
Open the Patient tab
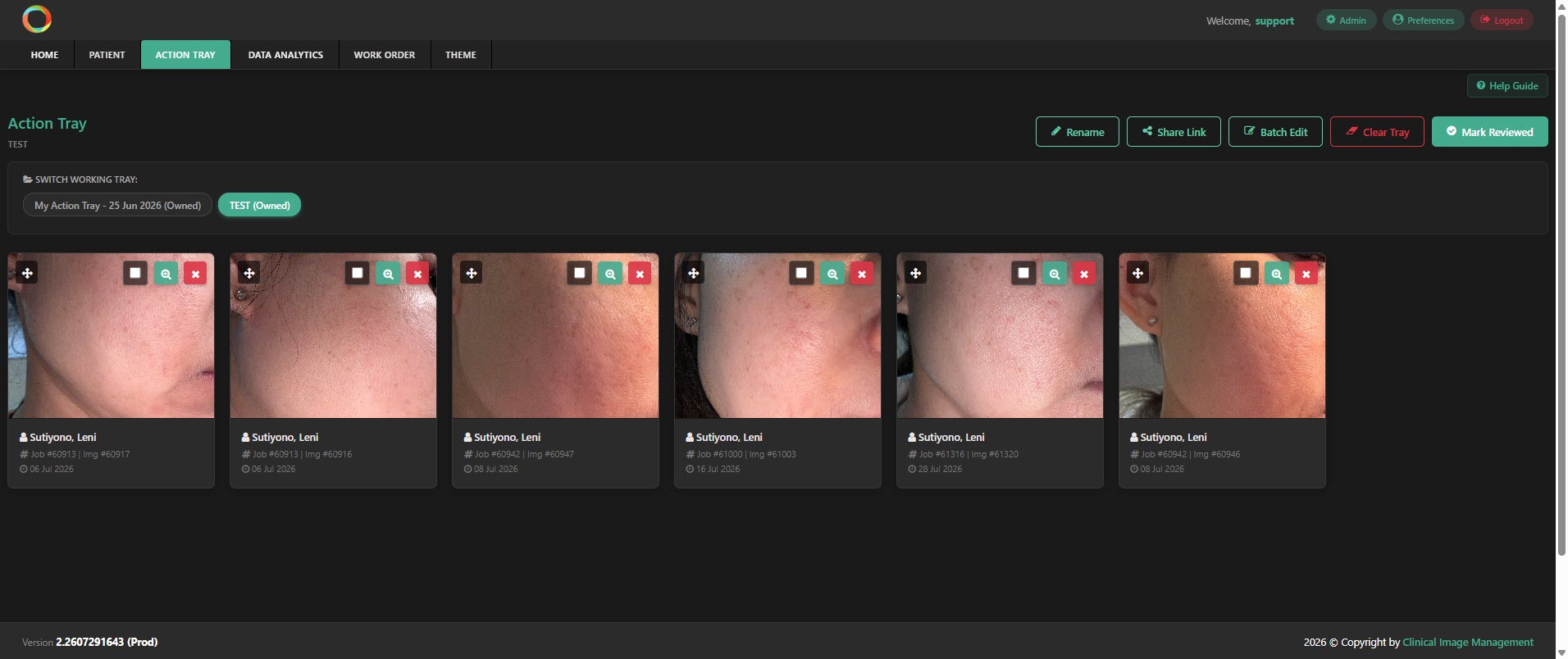click(107, 55)
